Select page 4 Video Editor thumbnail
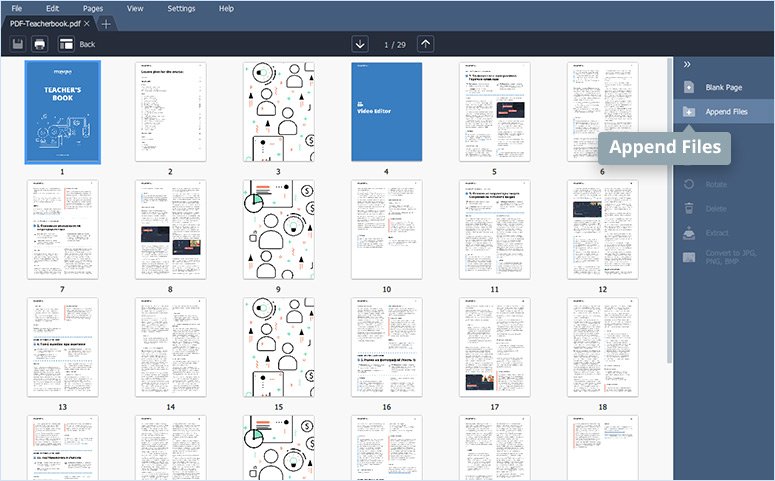The image size is (775, 481). (x=387, y=112)
